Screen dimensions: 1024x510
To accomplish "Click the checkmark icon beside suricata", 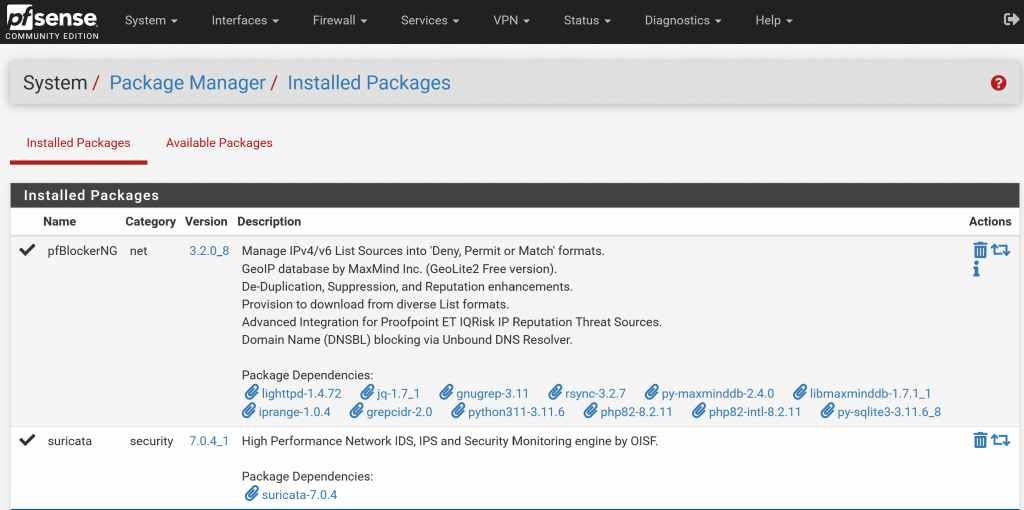I will click(x=27, y=440).
